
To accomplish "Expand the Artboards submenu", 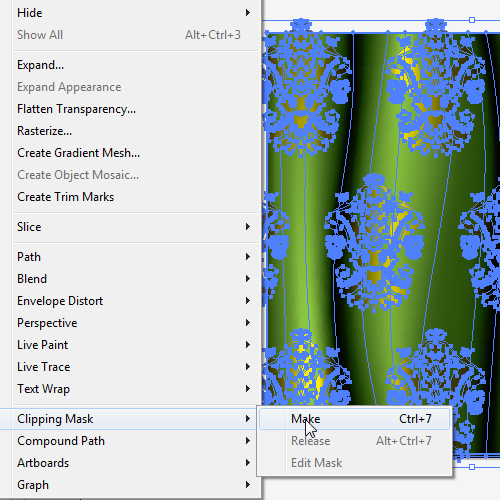I will pos(133,463).
